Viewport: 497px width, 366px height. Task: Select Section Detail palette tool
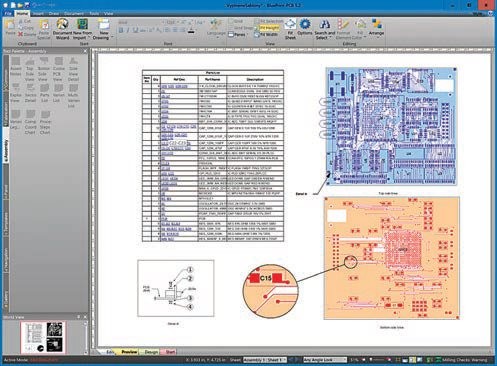coord(30,93)
